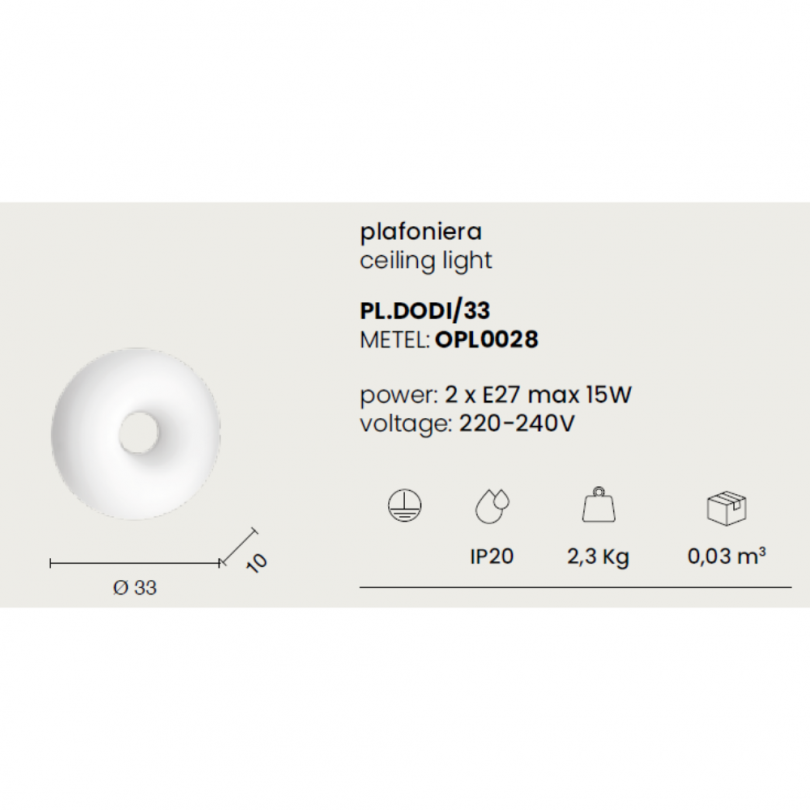Select the IP20 rating text
The width and height of the screenshot is (810, 810).
492,556
